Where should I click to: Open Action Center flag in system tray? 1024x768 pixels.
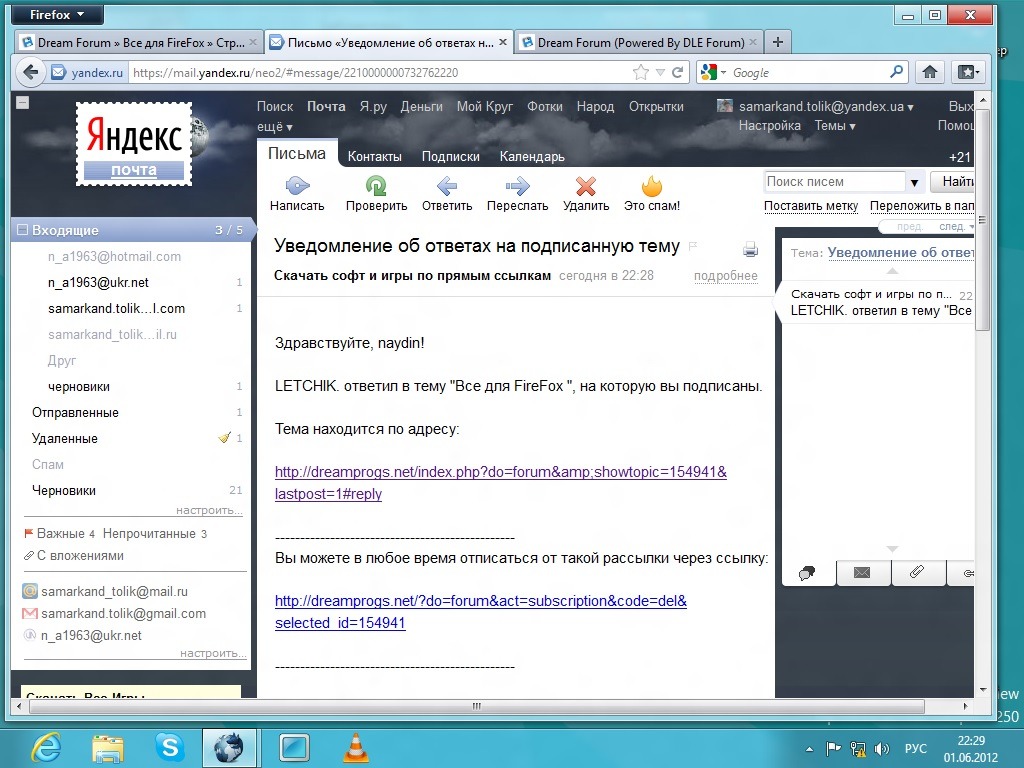(x=833, y=748)
